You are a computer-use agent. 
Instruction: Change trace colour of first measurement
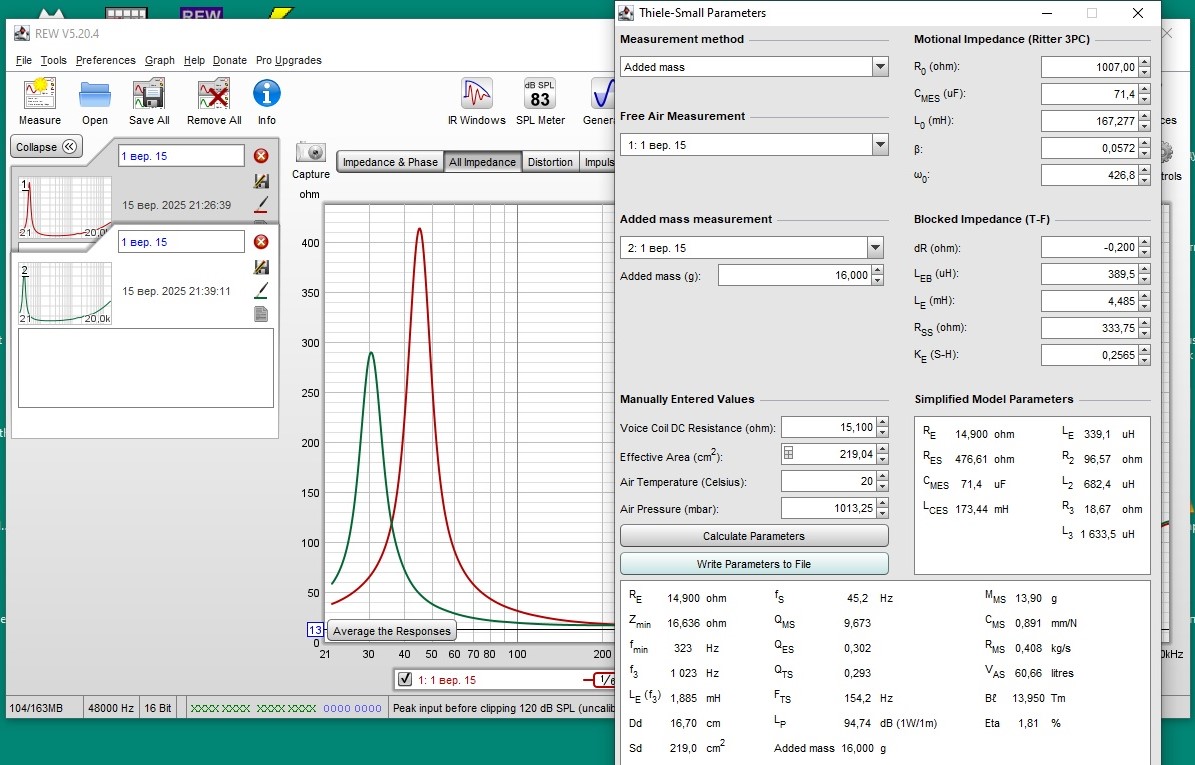[x=261, y=204]
